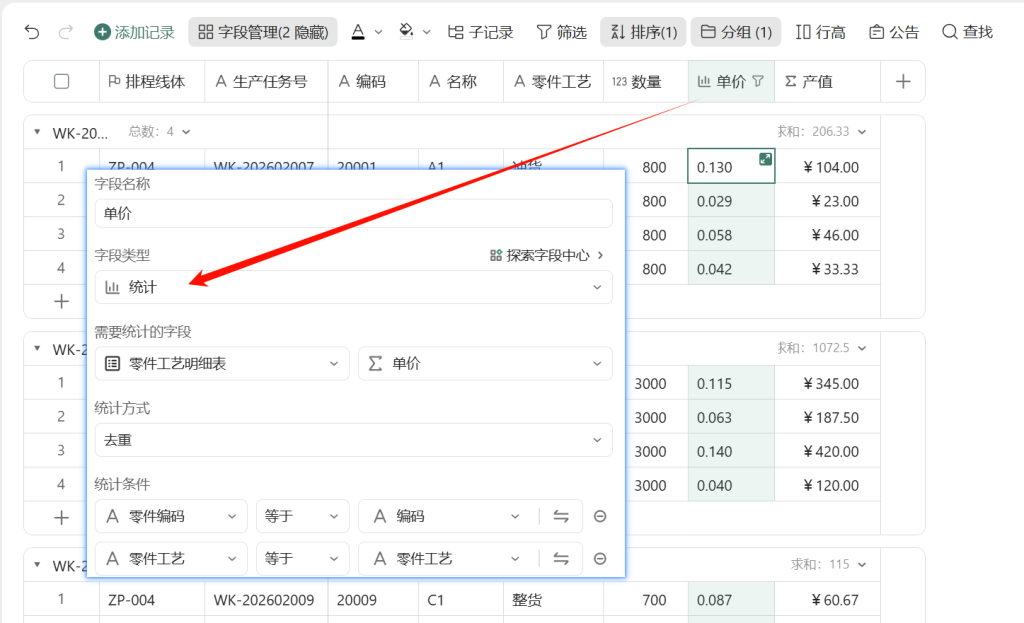Click the 查找 search tool
Image resolution: width=1024 pixels, height=623 pixels.
coord(967,32)
